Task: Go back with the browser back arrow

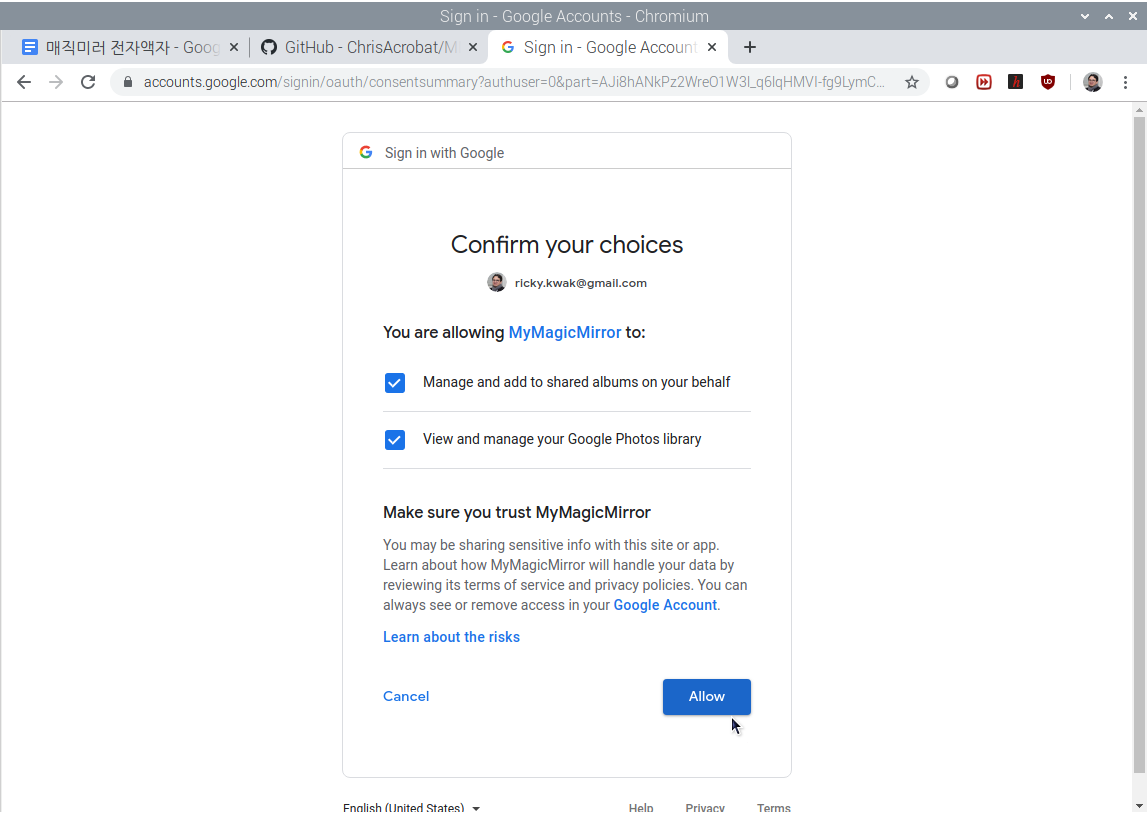Action: [24, 82]
